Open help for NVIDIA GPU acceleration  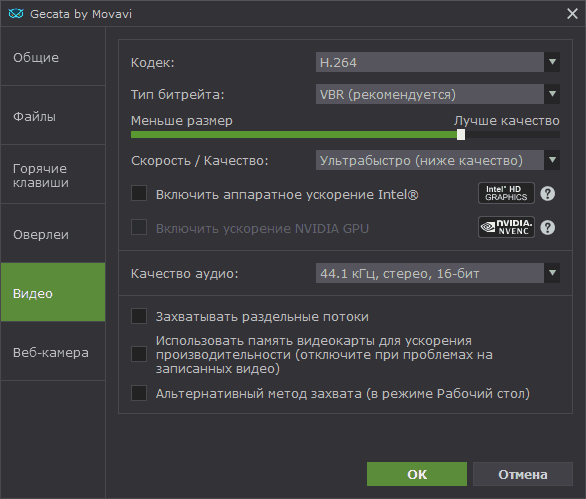[548, 227]
